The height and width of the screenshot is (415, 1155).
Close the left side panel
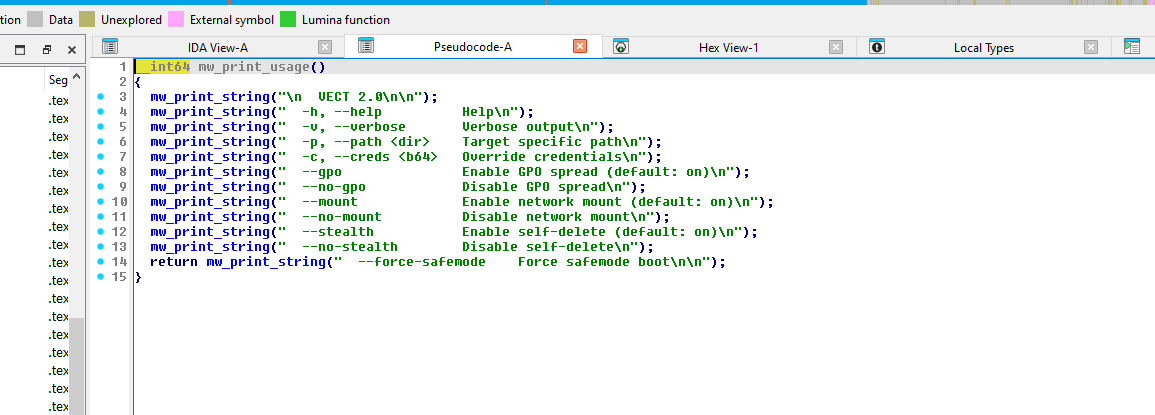coord(71,49)
